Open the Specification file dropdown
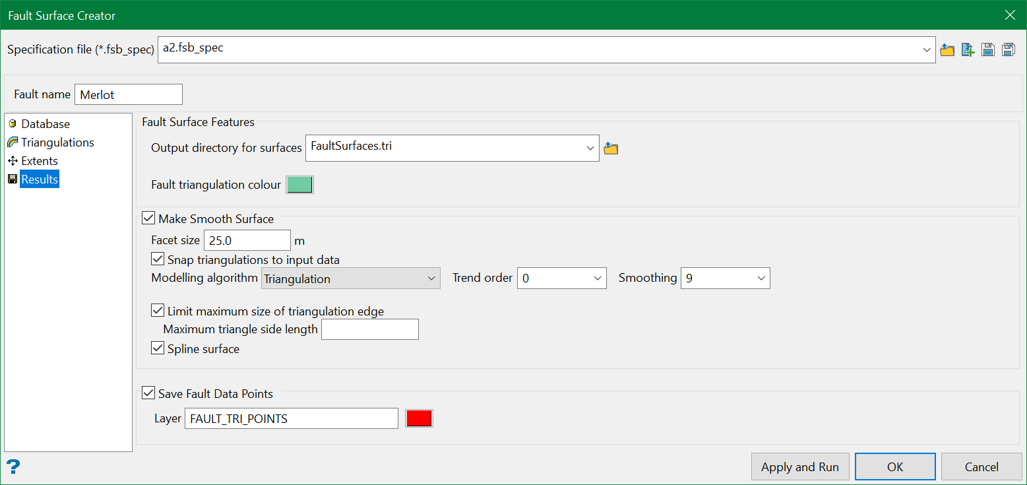This screenshot has width=1027, height=485. 926,50
